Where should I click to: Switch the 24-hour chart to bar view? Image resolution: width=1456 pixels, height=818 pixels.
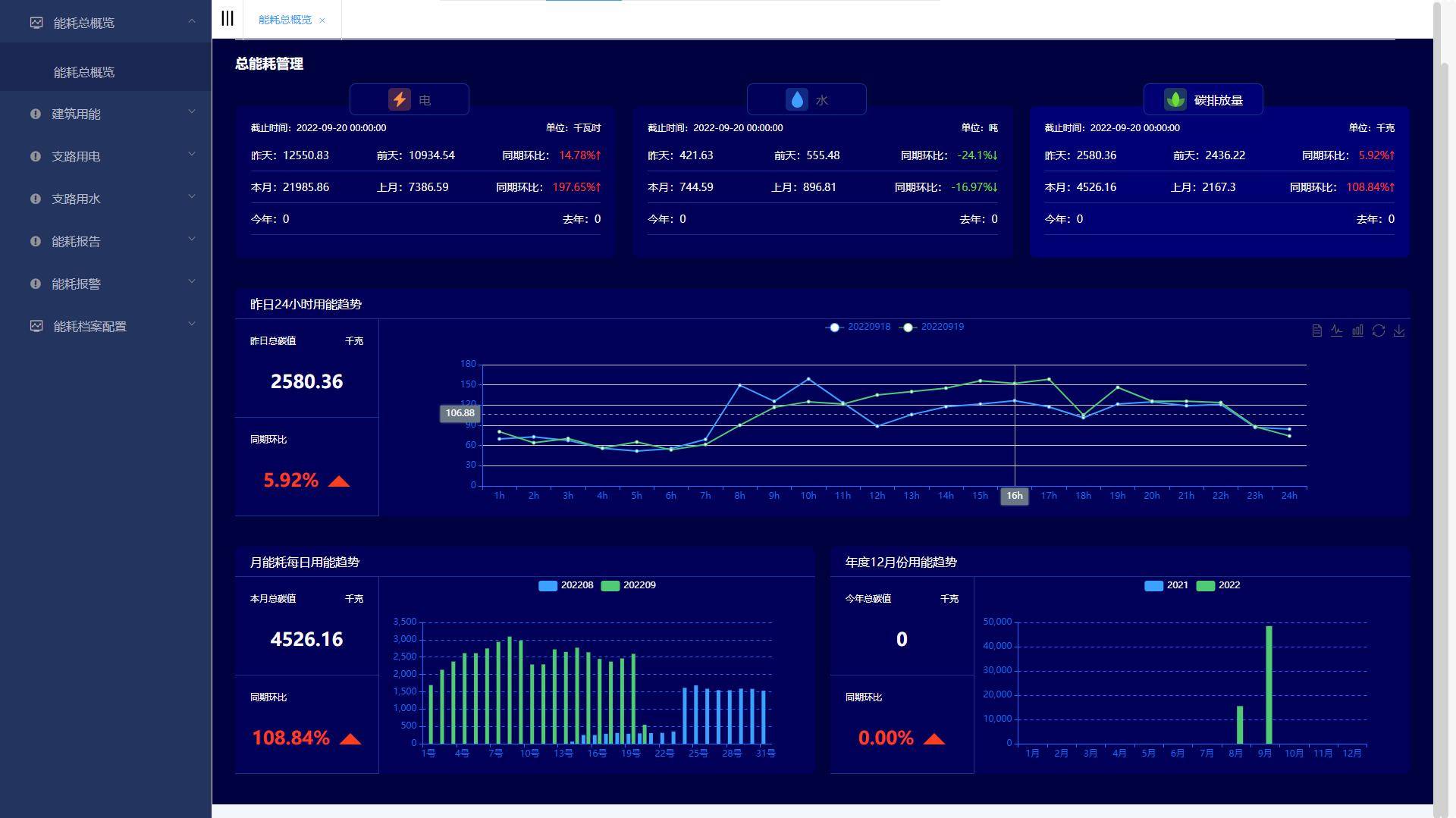click(x=1357, y=331)
